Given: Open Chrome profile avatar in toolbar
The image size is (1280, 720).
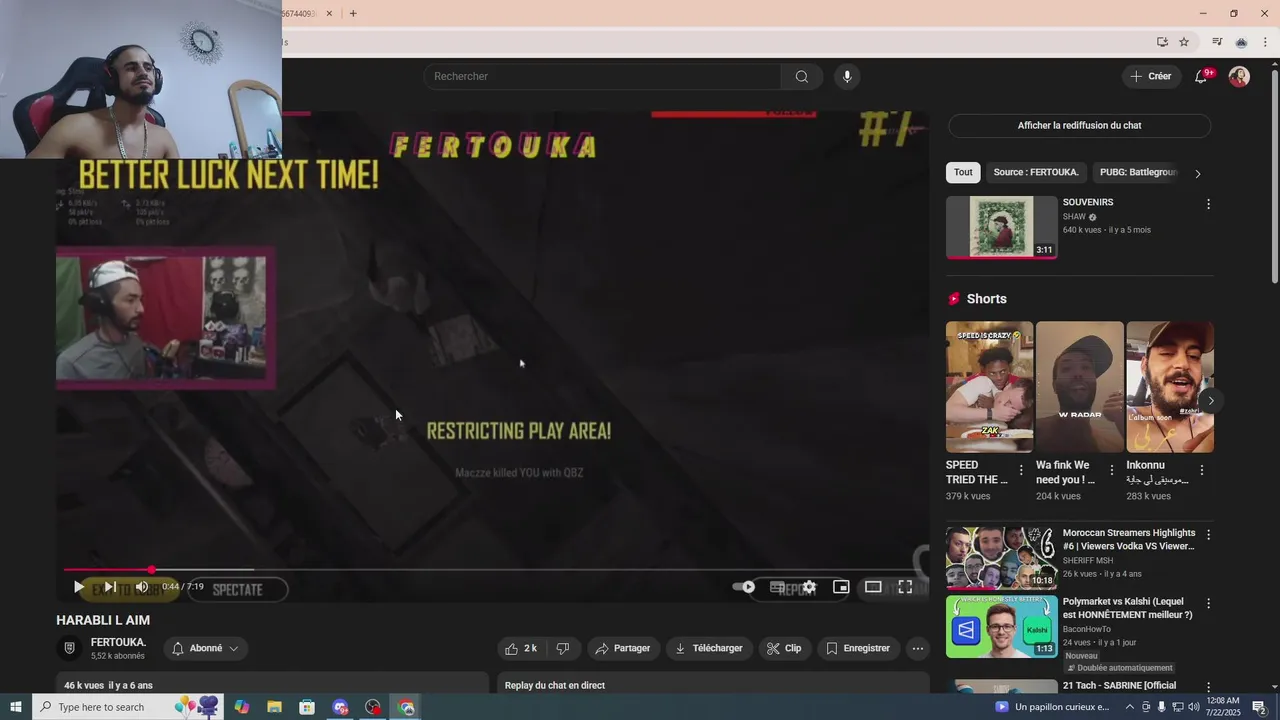Looking at the screenshot, I should pyautogui.click(x=1241, y=42).
